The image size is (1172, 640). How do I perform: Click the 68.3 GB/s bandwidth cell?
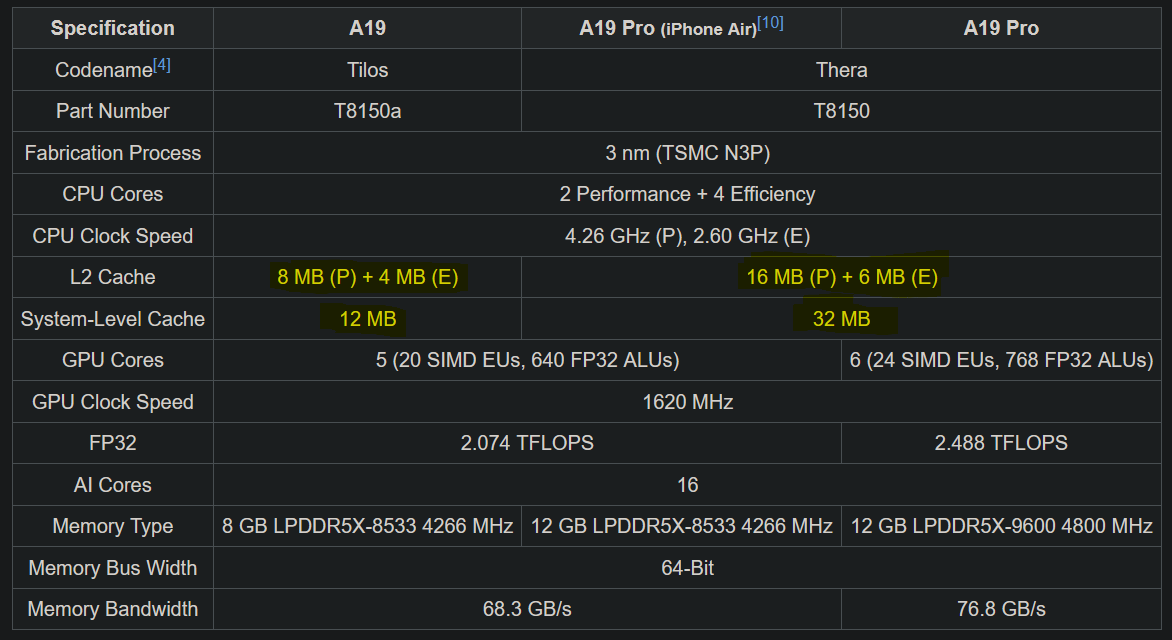527,609
